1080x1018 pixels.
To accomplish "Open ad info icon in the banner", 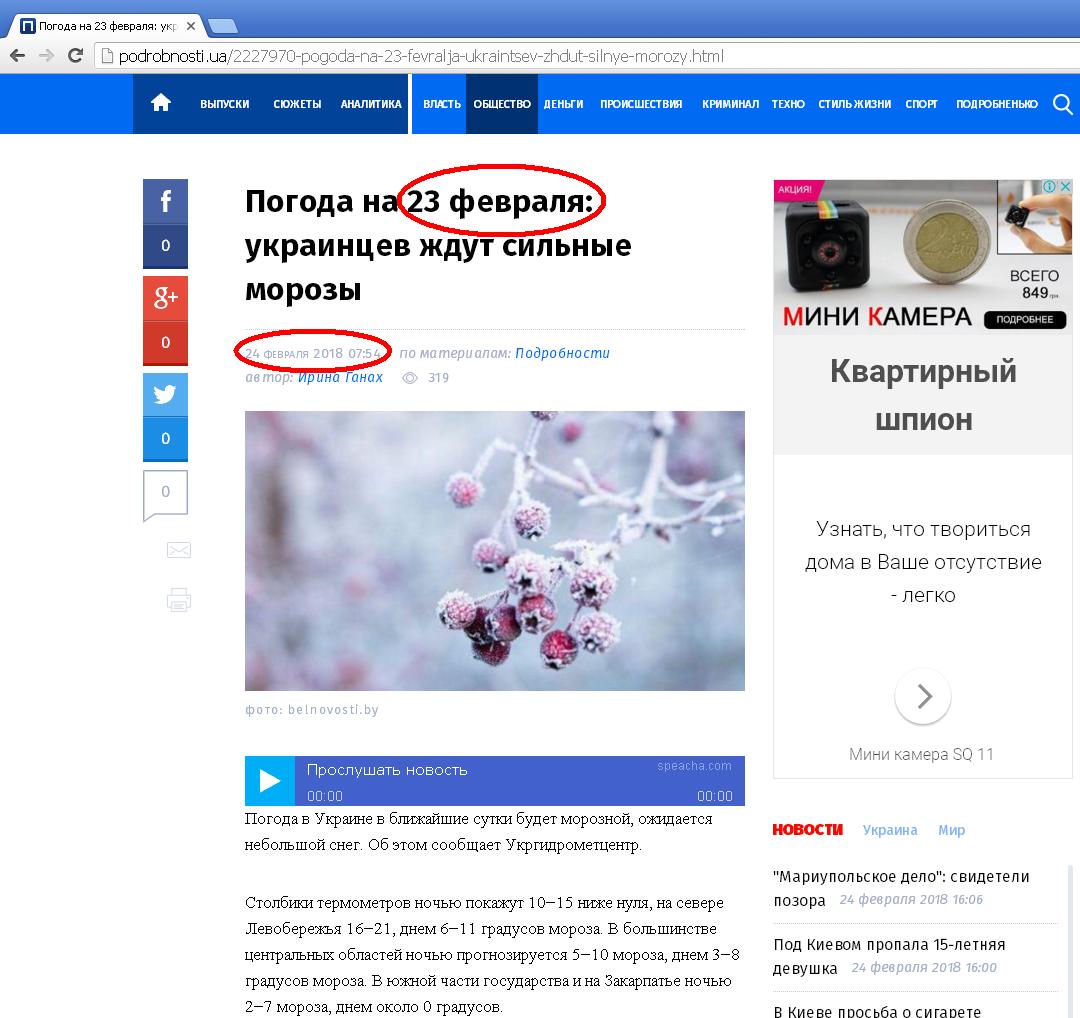I will pyautogui.click(x=1049, y=186).
